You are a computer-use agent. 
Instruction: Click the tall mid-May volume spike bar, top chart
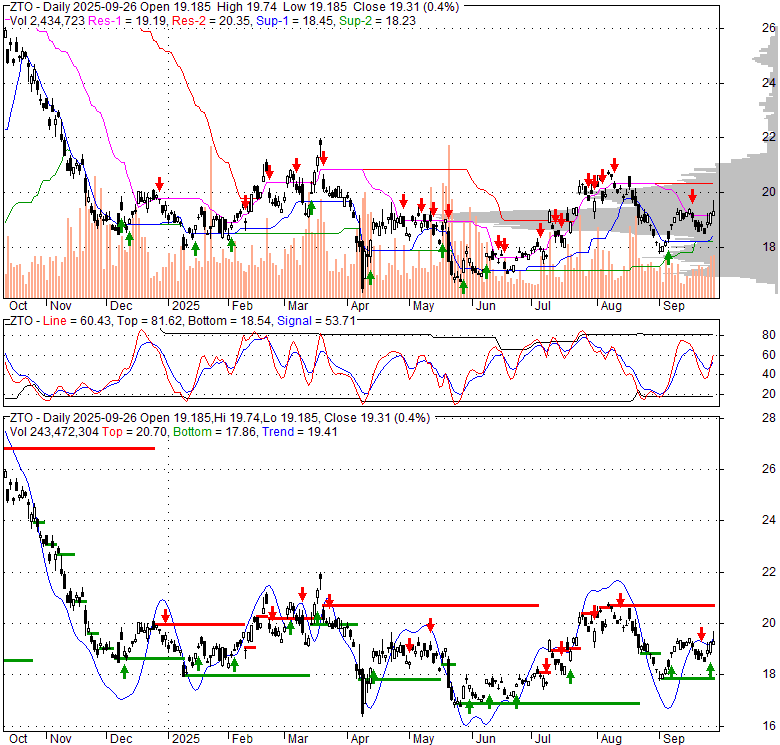pos(449,221)
